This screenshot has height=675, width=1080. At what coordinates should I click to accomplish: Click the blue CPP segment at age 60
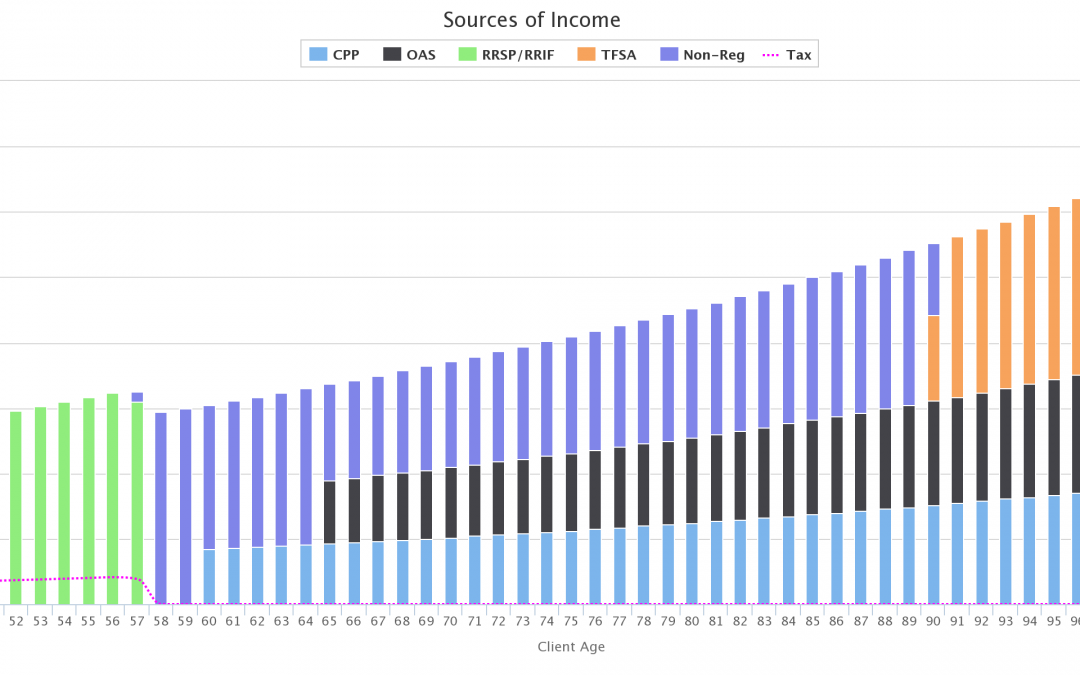click(x=209, y=577)
